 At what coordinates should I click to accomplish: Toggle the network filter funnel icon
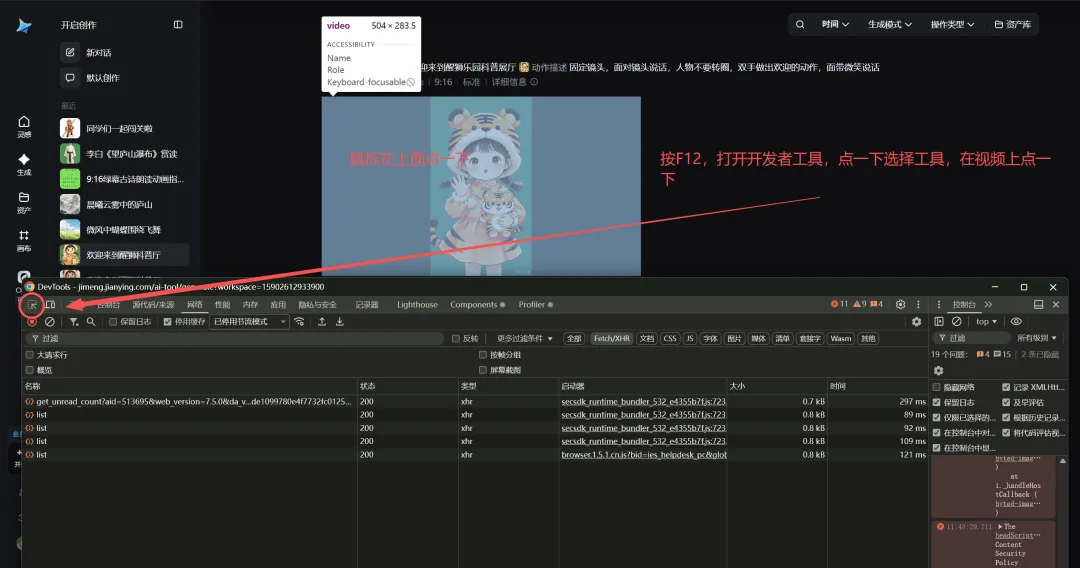tap(74, 322)
